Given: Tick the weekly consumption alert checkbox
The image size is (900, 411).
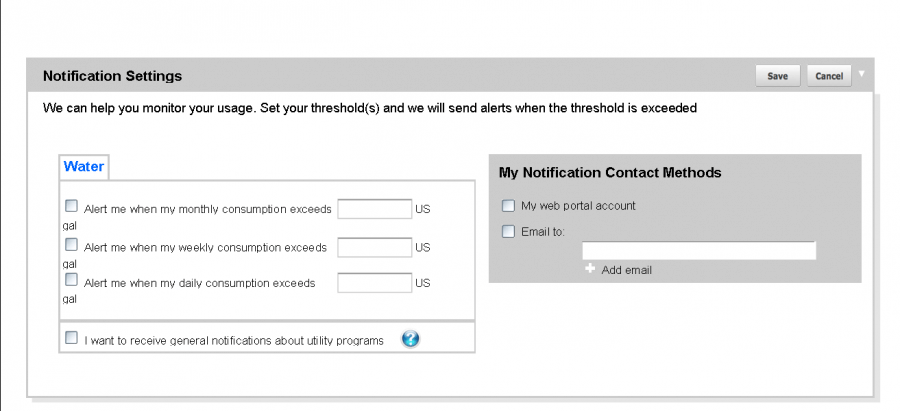Looking at the screenshot, I should [x=71, y=245].
